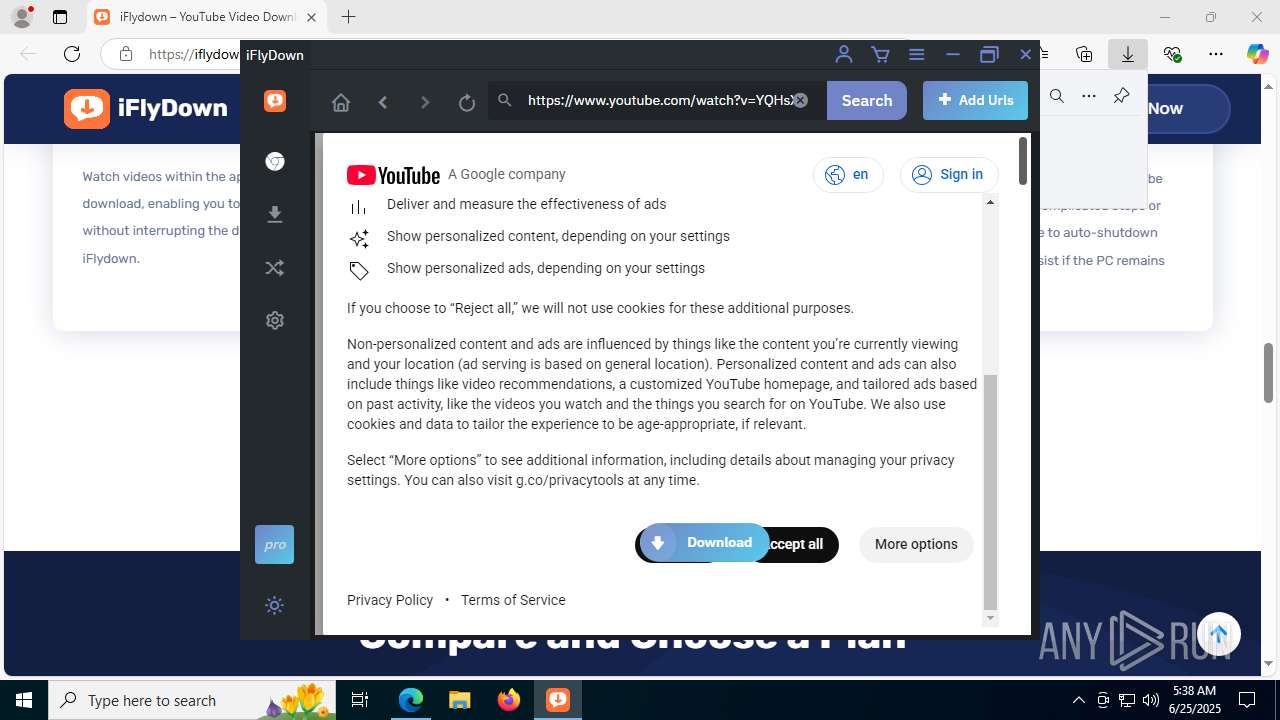Open a new Edge tab
The height and width of the screenshot is (720, 1280).
point(348,17)
